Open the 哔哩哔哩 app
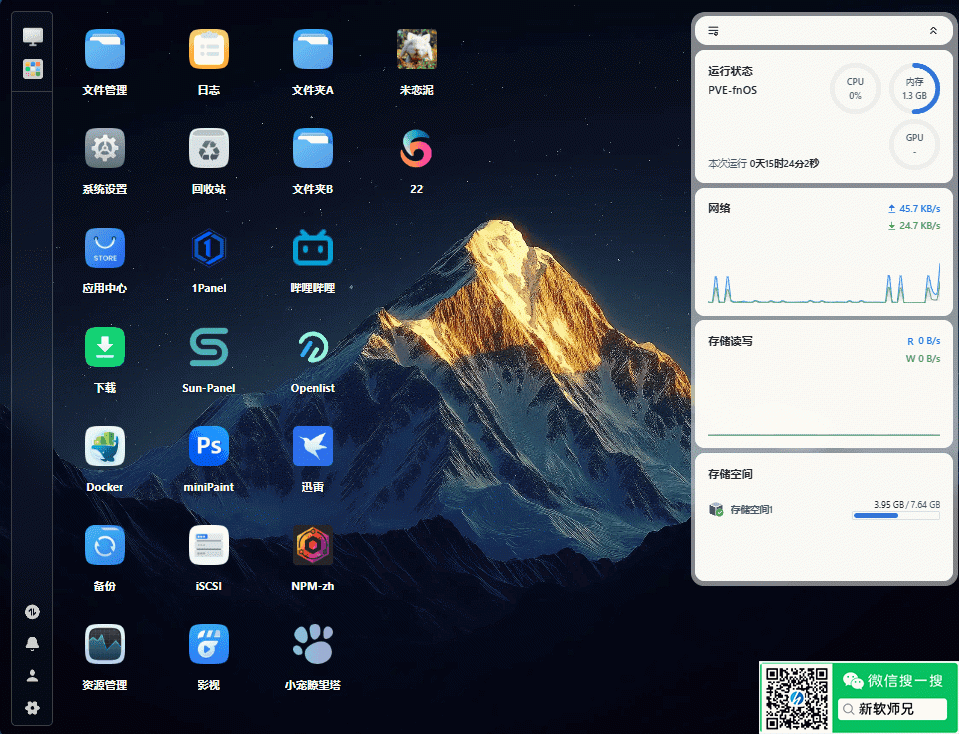 [x=313, y=248]
